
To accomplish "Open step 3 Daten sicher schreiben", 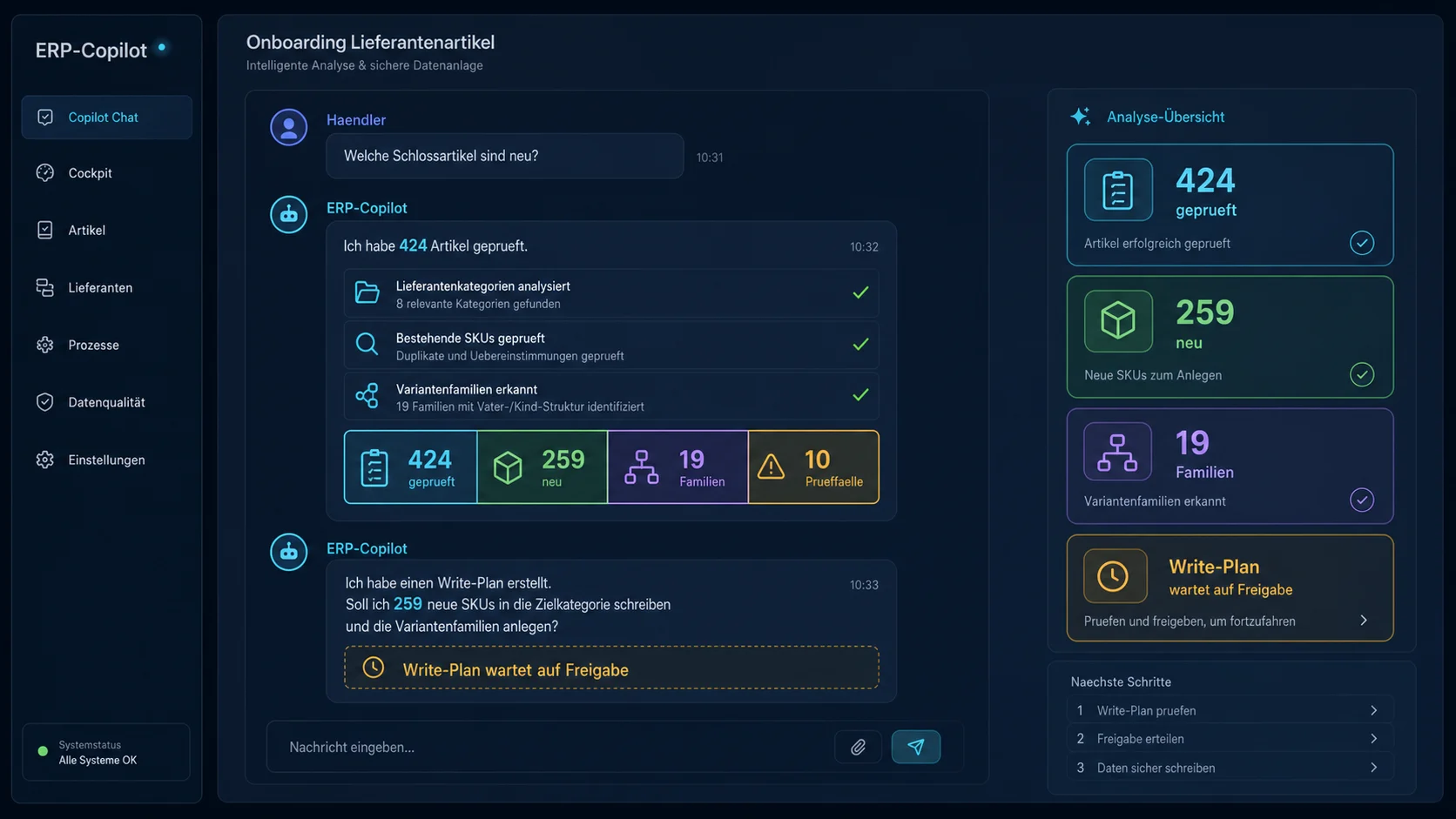I will (x=1229, y=768).
